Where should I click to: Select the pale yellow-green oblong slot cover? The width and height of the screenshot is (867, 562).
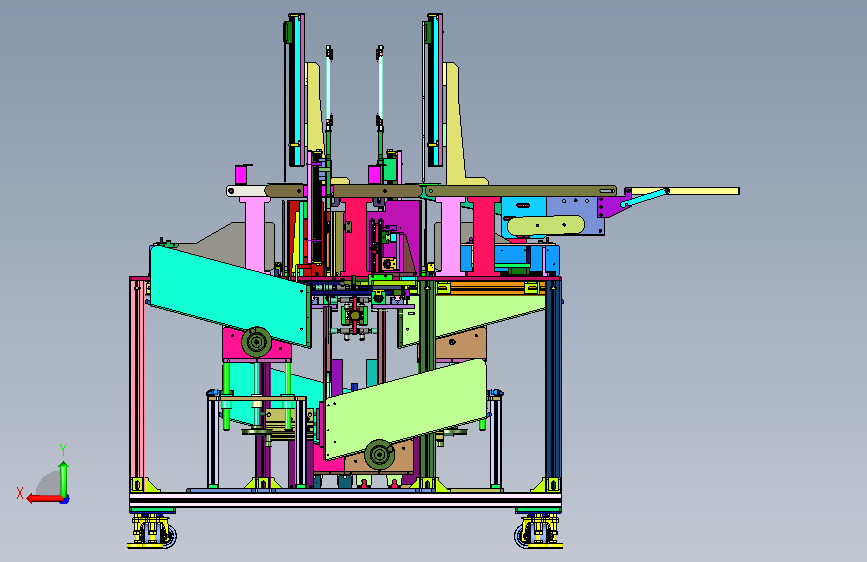coord(546,225)
